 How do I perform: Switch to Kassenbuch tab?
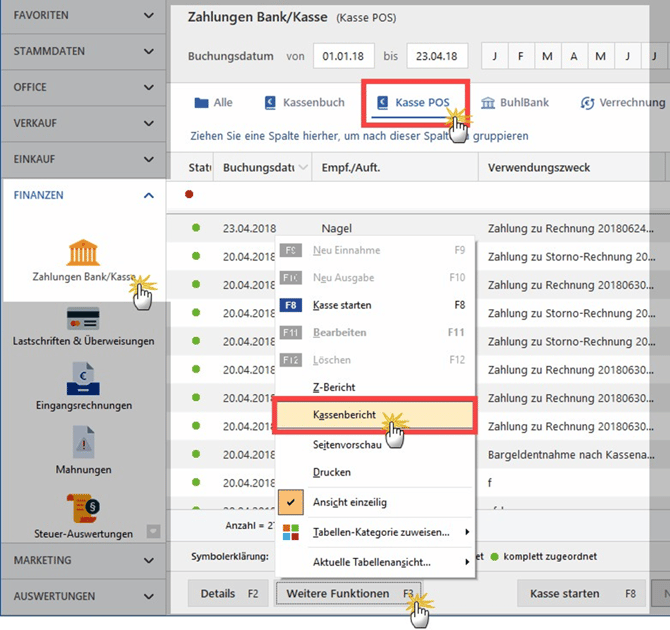point(304,103)
